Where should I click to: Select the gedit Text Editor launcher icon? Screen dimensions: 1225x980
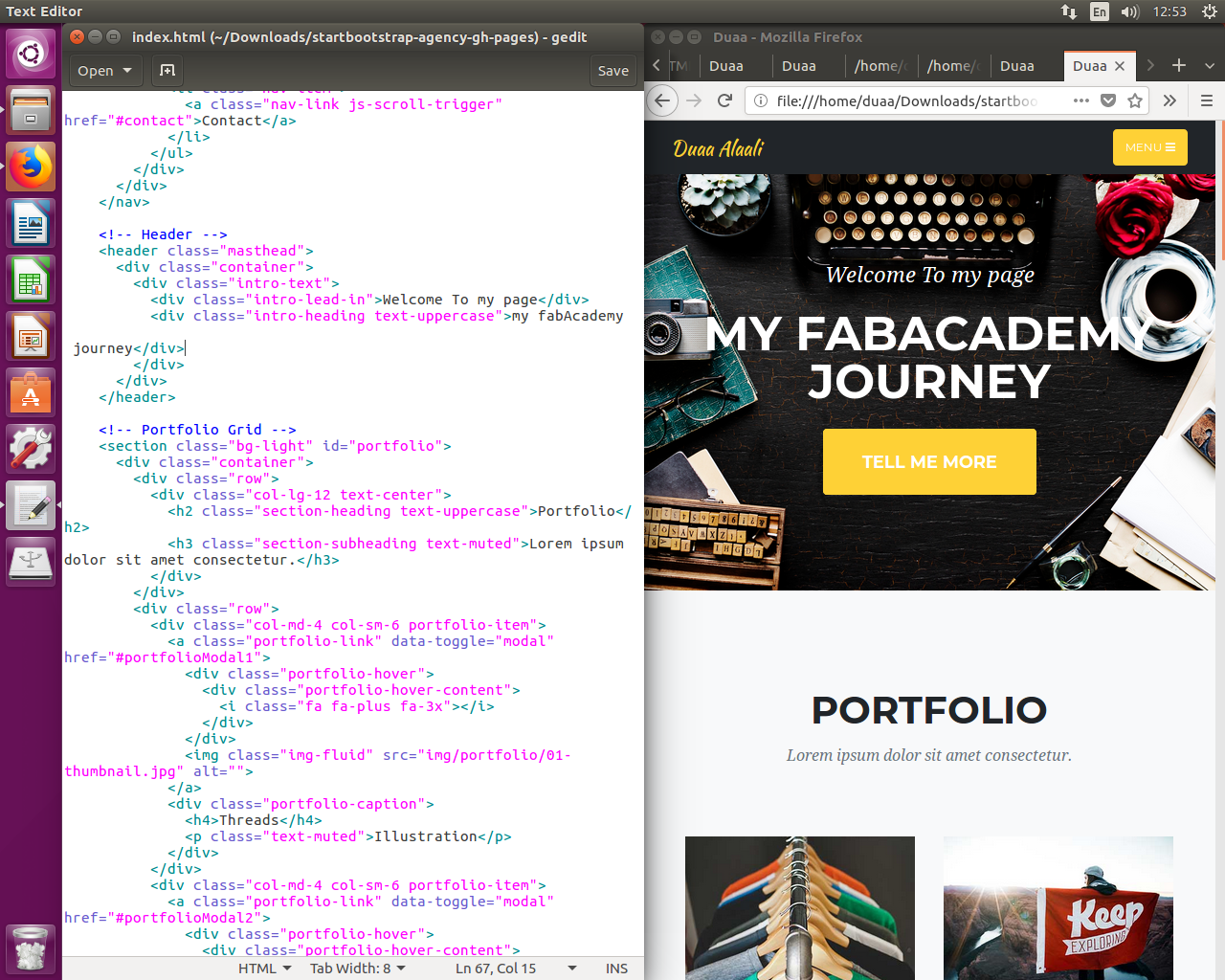tap(31, 506)
